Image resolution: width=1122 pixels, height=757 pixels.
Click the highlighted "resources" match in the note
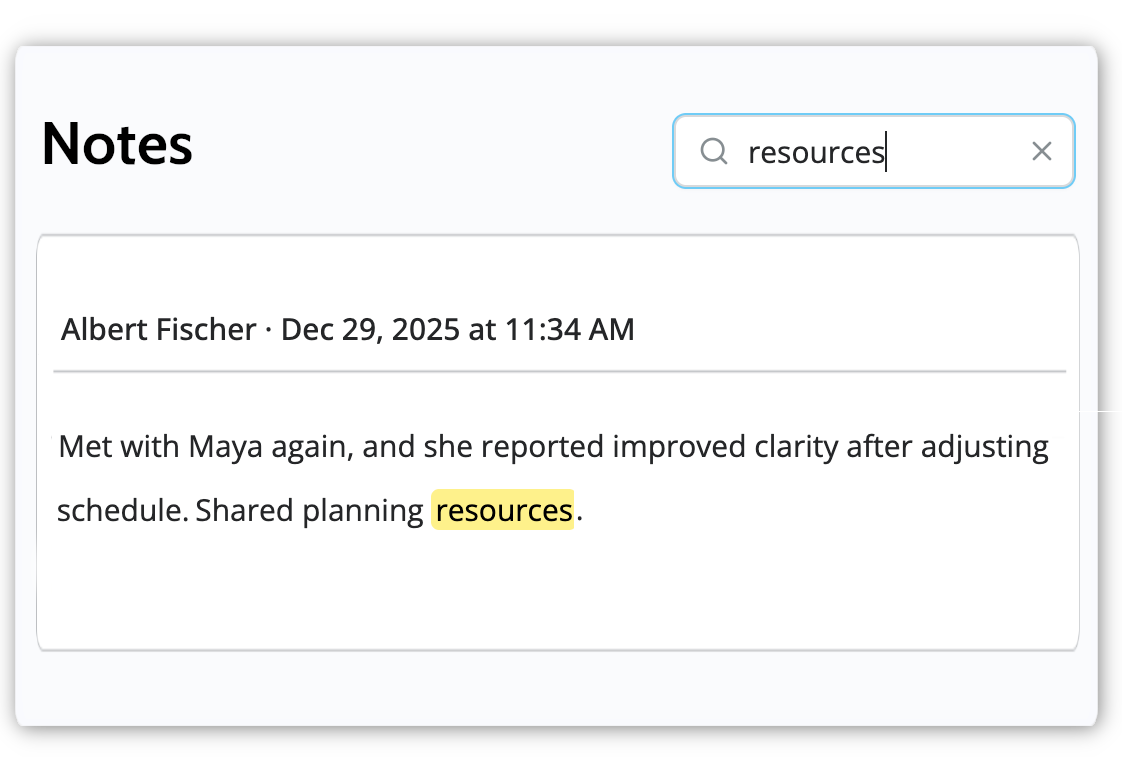click(x=503, y=510)
